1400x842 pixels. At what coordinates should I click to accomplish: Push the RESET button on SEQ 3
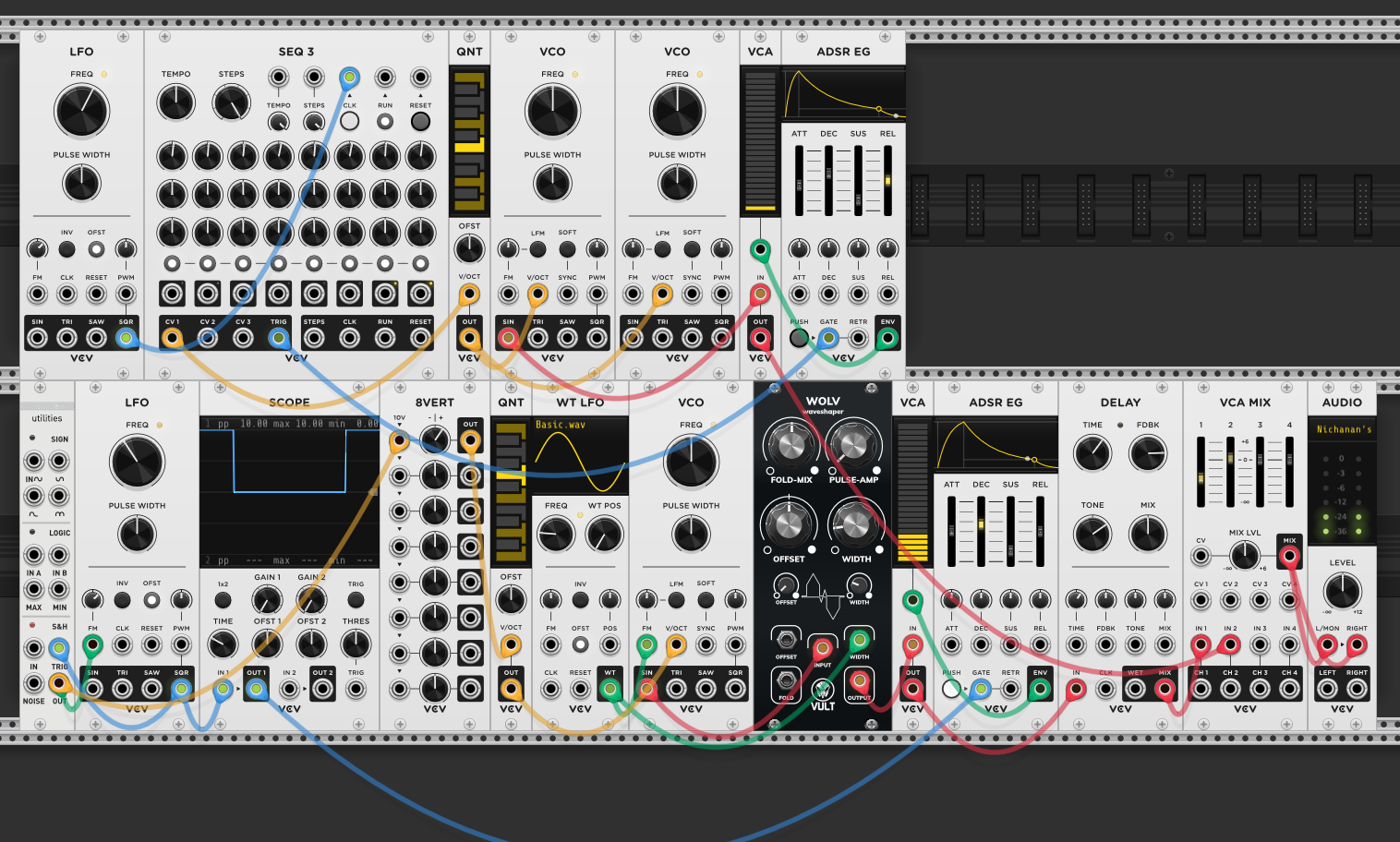click(420, 121)
